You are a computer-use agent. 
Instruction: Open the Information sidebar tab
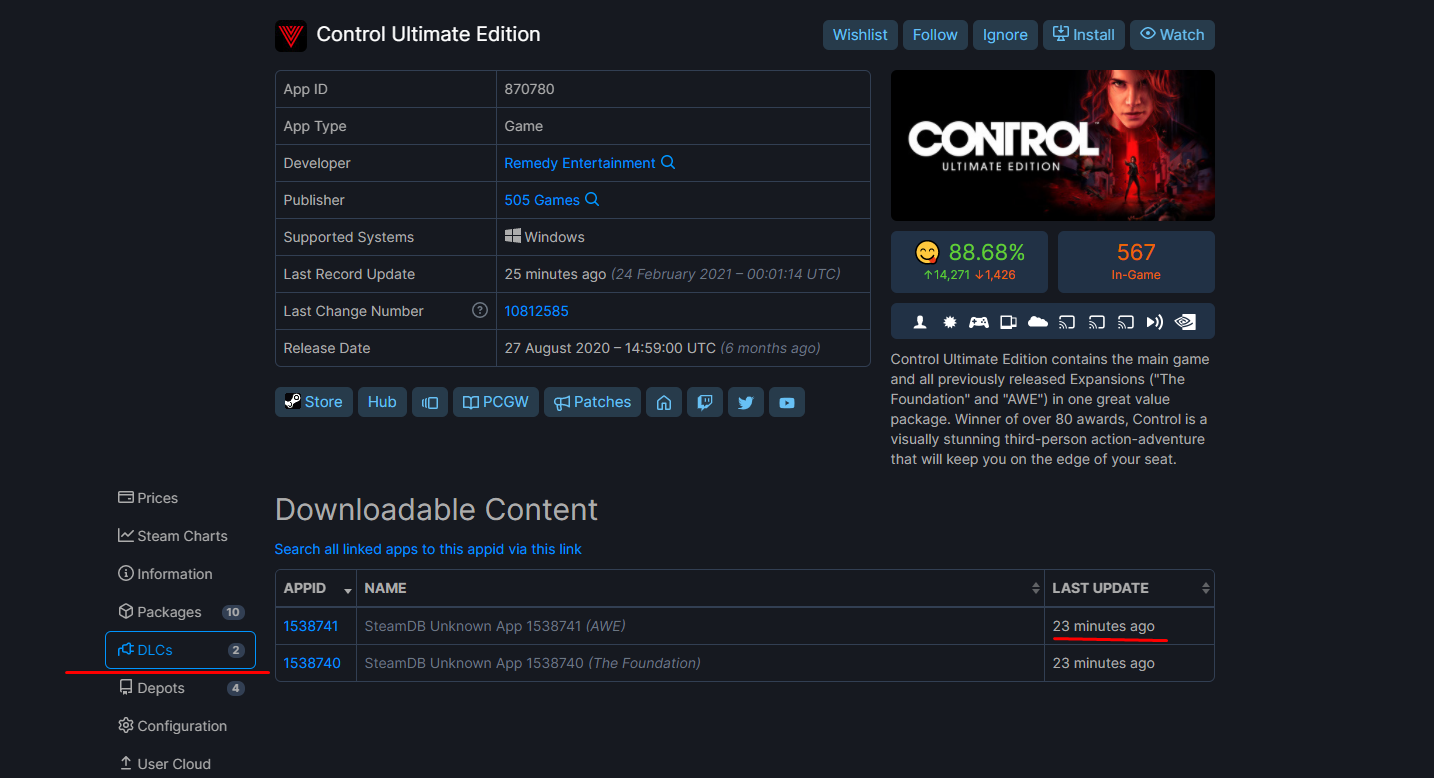pyautogui.click(x=180, y=574)
